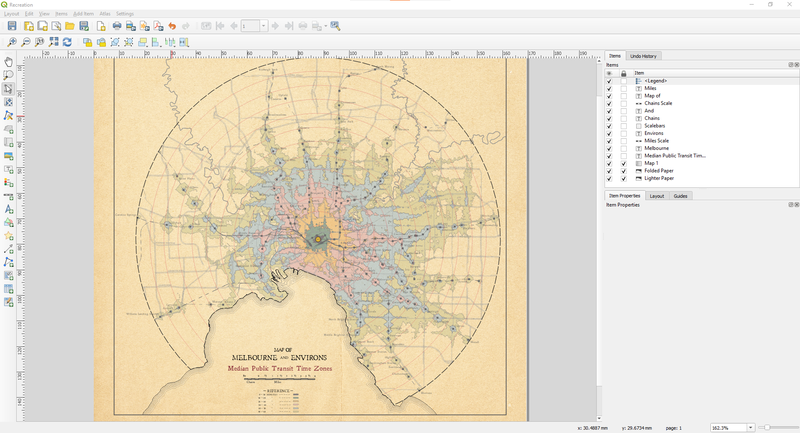The height and width of the screenshot is (433, 800).
Task: Add an arrow item
Action: 8,249
